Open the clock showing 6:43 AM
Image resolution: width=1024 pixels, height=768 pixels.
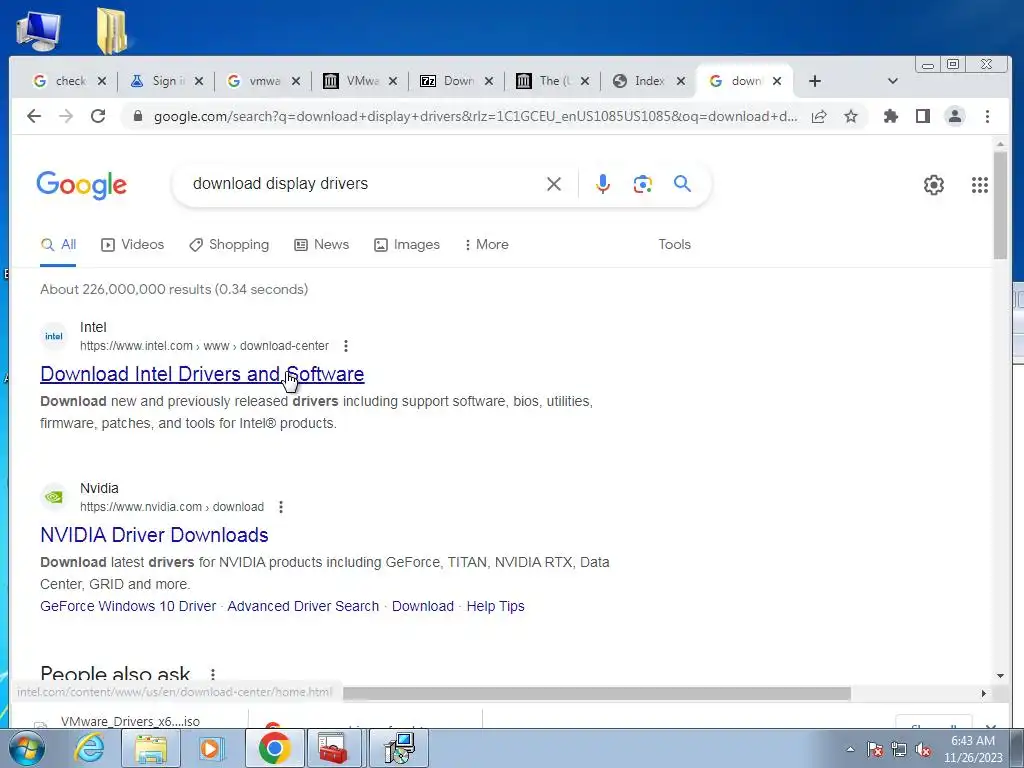[x=972, y=749]
